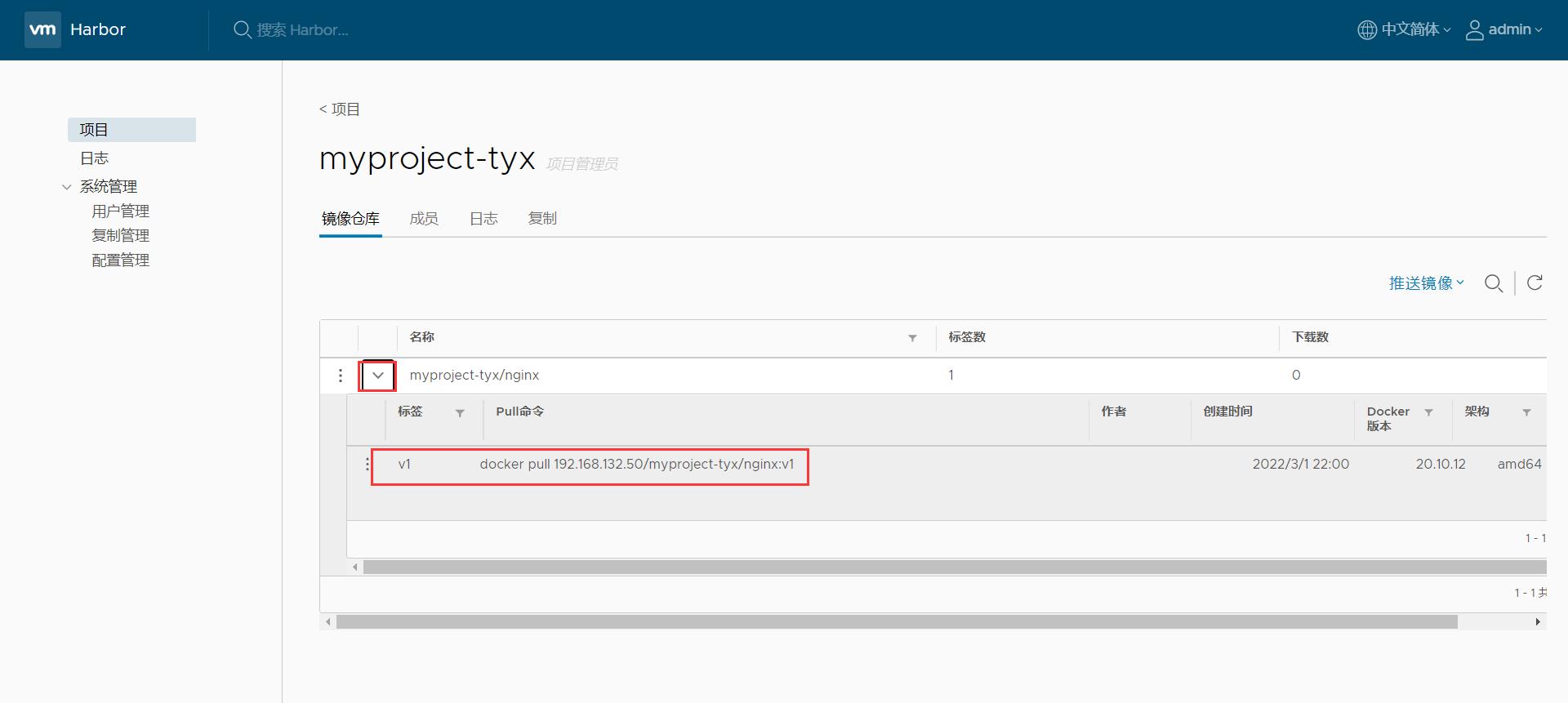
Task: Click the repository search magnifier icon
Action: point(1494,283)
